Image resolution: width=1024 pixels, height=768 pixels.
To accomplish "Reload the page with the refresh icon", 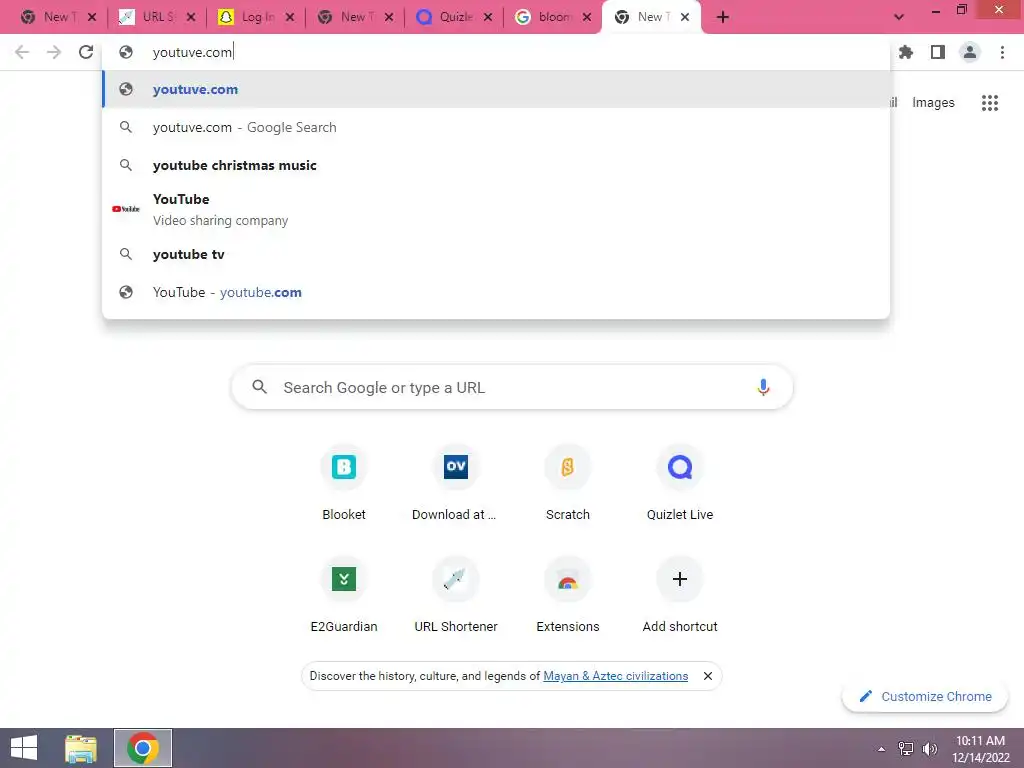I will tap(86, 52).
